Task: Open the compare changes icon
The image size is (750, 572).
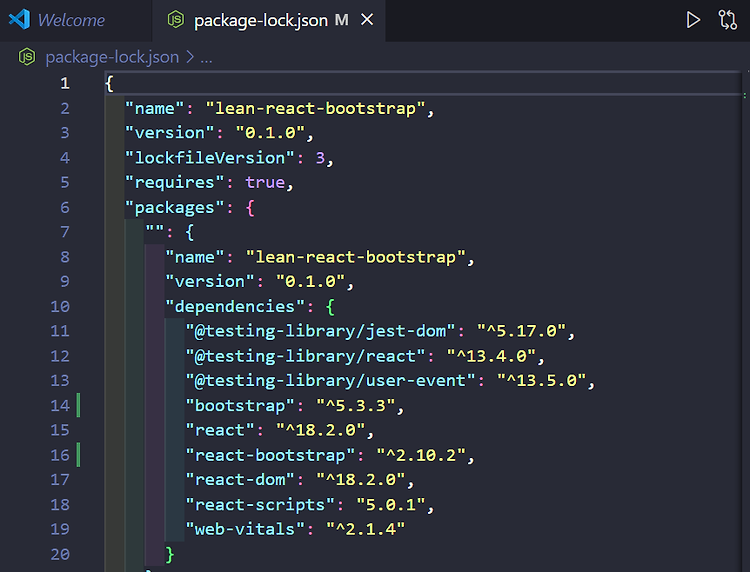Action: pyautogui.click(x=728, y=20)
